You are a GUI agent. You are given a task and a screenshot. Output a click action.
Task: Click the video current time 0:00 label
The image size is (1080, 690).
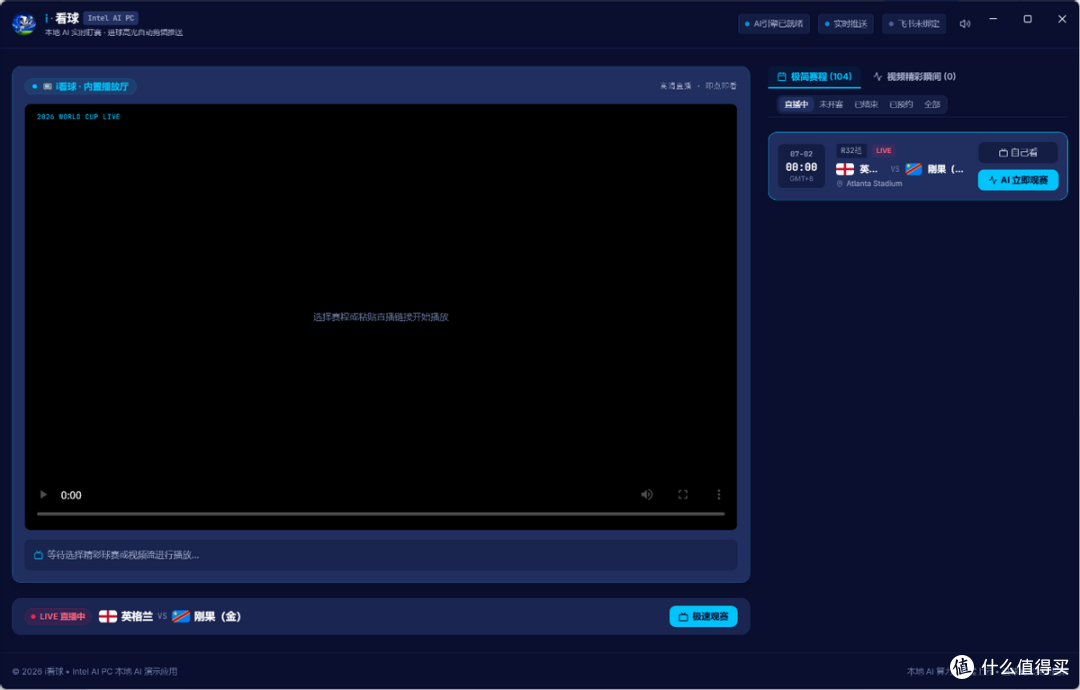coord(71,495)
